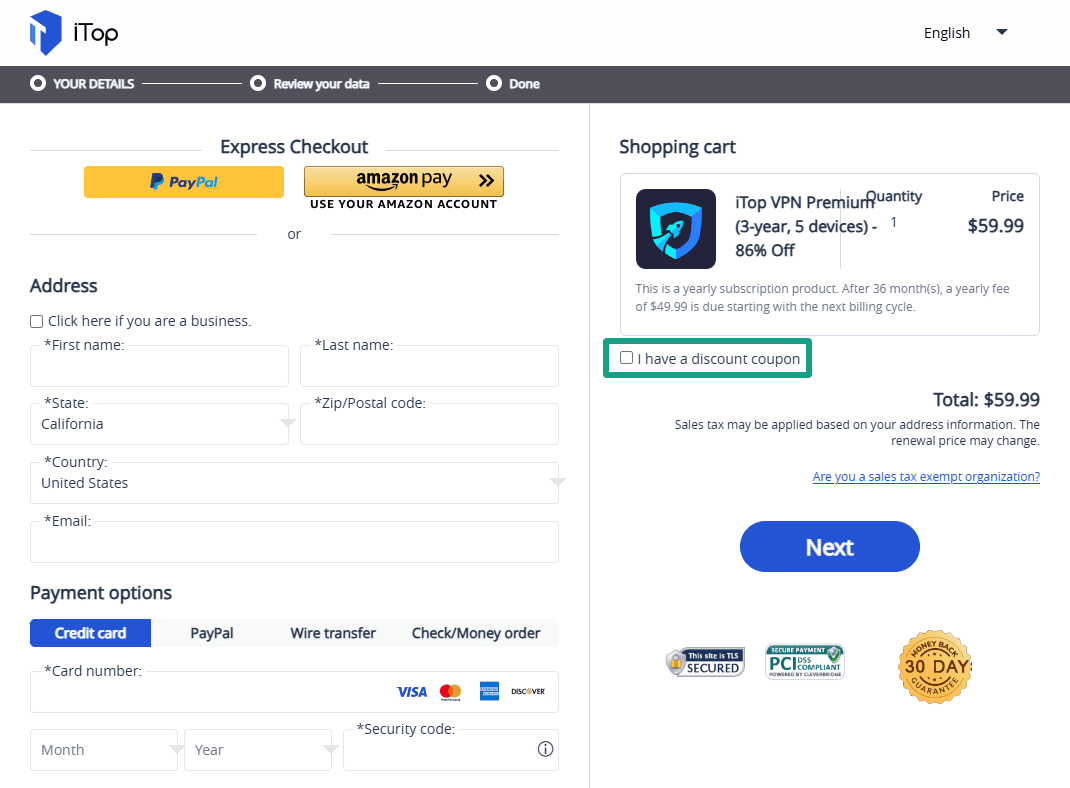This screenshot has width=1070, height=788.
Task: Click the Done step circle
Action: (493, 83)
